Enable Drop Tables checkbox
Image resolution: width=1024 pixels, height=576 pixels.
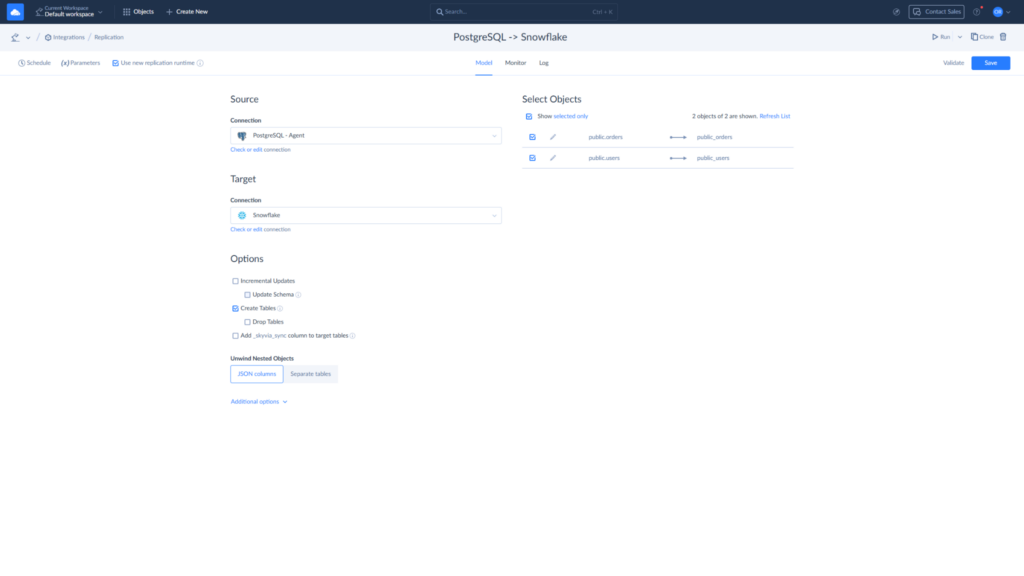tap(248, 322)
